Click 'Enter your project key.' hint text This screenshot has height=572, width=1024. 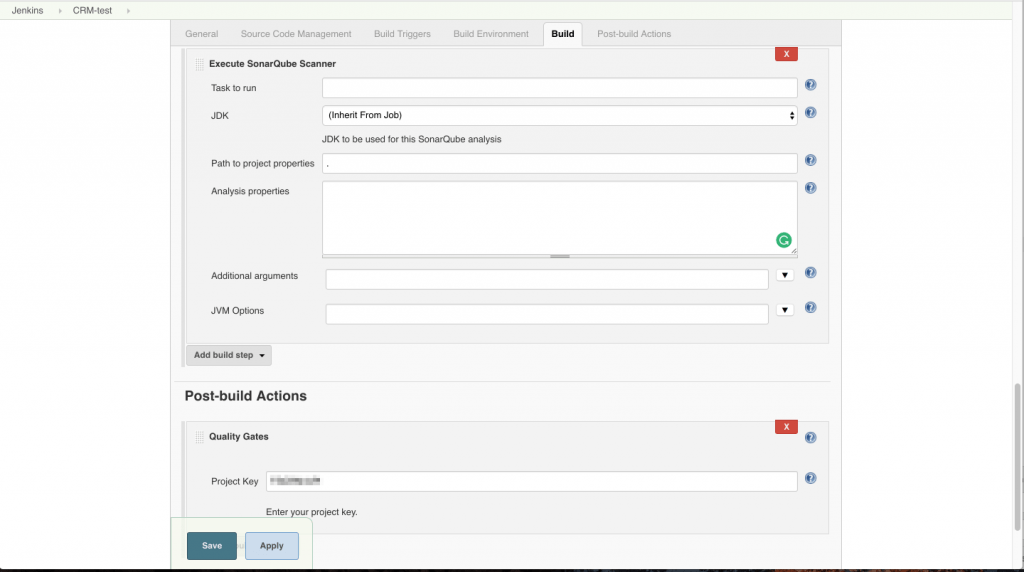tap(312, 512)
